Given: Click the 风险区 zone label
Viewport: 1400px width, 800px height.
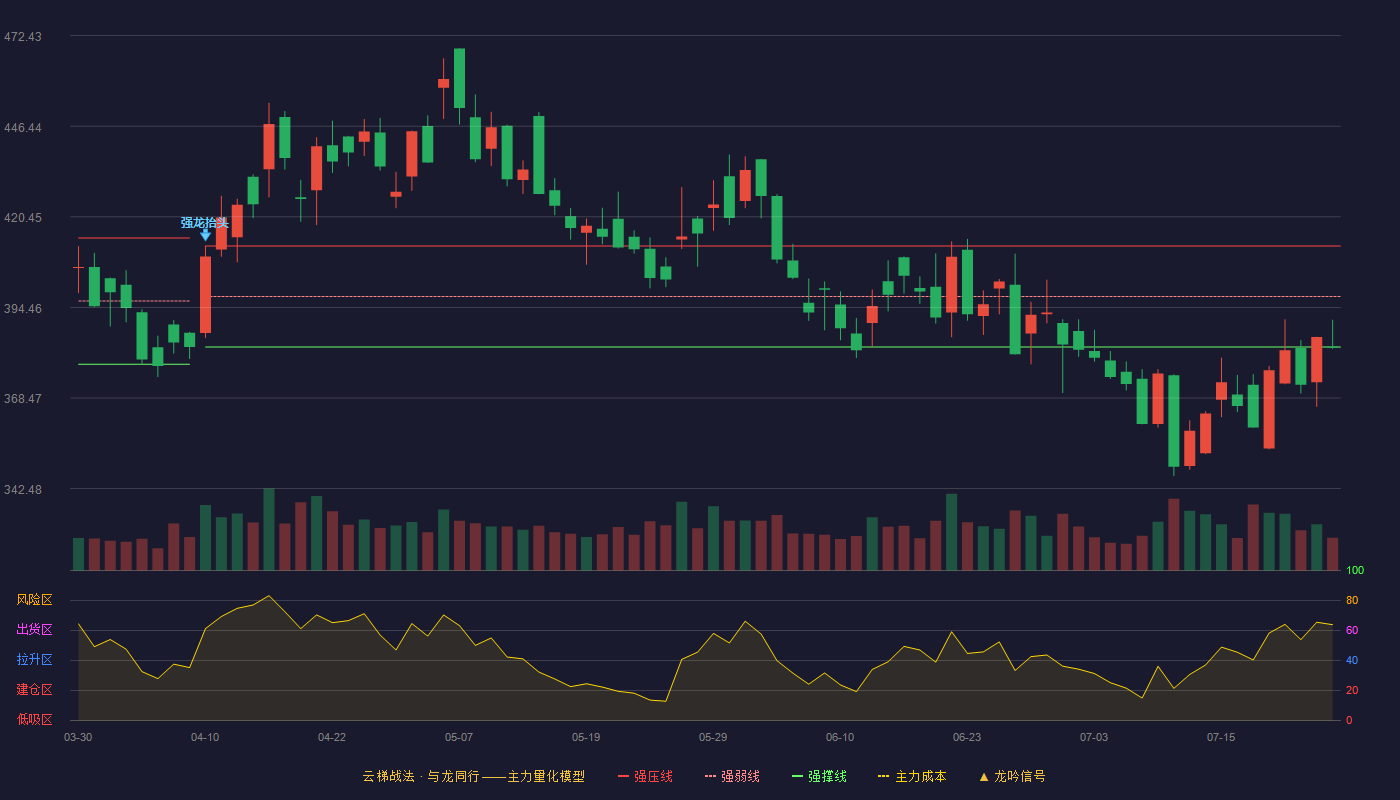Looking at the screenshot, I should point(34,600).
